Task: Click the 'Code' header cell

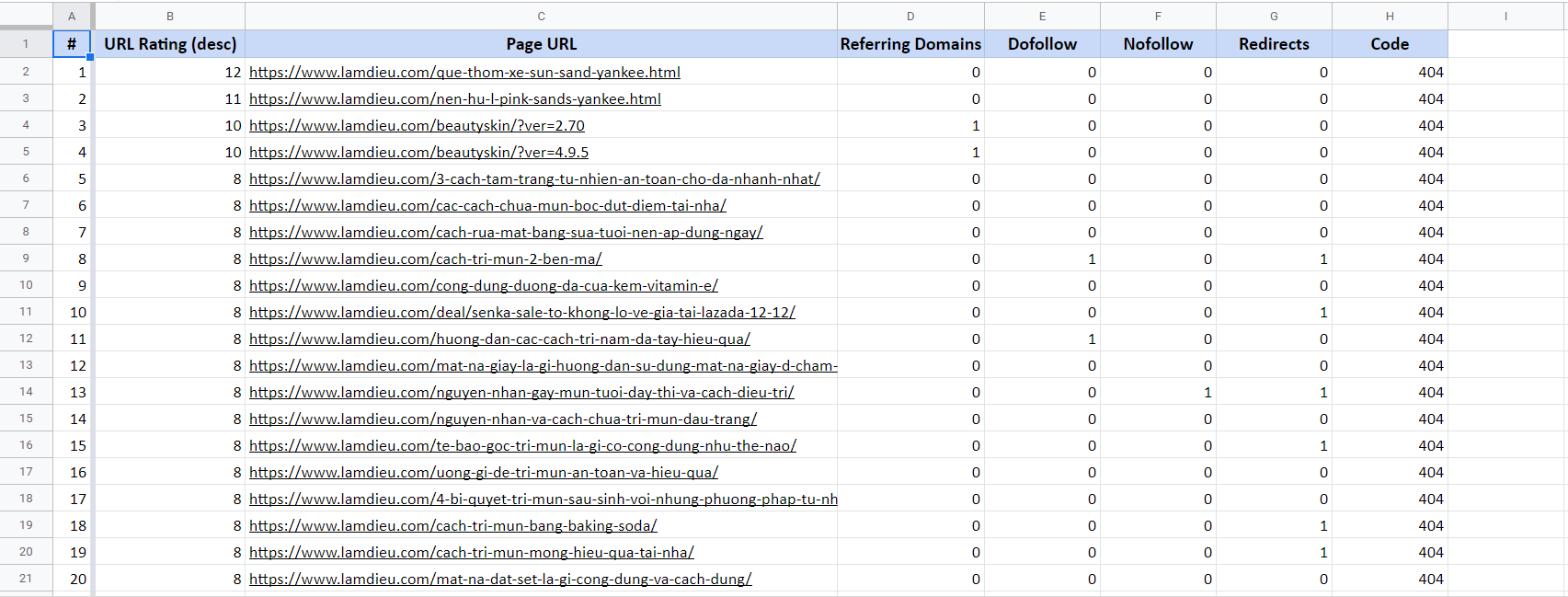Action: coord(1390,44)
